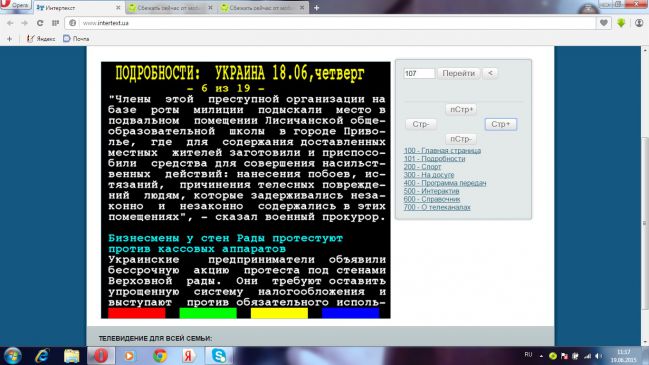Click the Перейти button
This screenshot has height=365, width=649.
coord(459,73)
